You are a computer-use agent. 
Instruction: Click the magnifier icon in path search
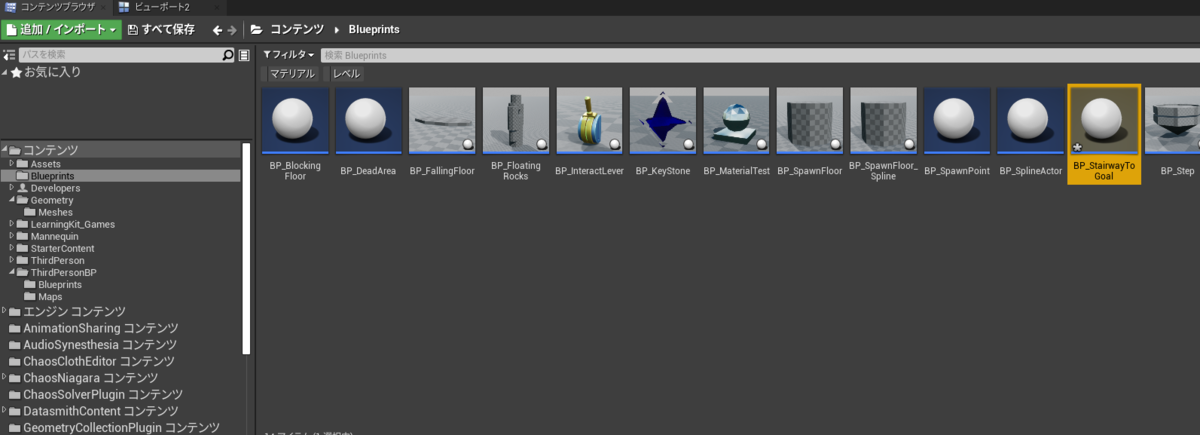pos(228,55)
